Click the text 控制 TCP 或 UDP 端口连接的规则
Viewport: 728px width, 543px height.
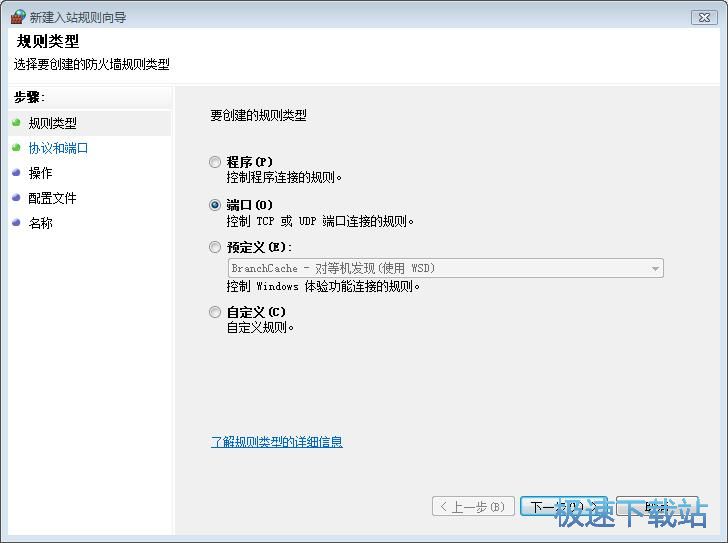point(320,221)
